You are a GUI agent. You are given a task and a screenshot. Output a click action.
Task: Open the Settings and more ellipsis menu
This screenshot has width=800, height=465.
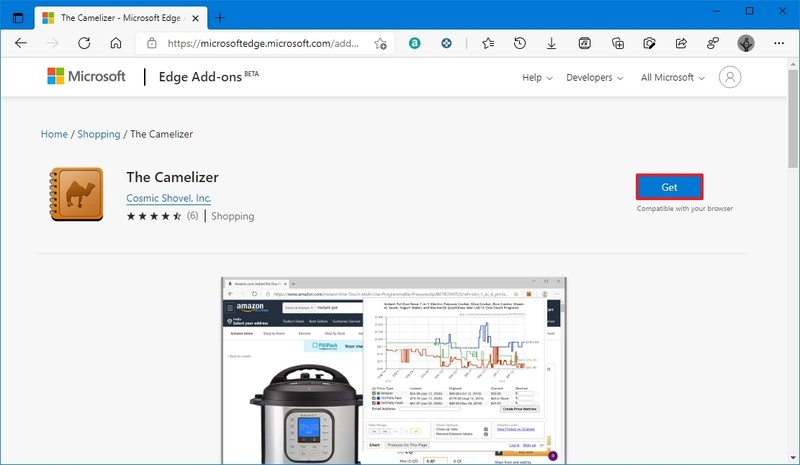click(x=779, y=43)
